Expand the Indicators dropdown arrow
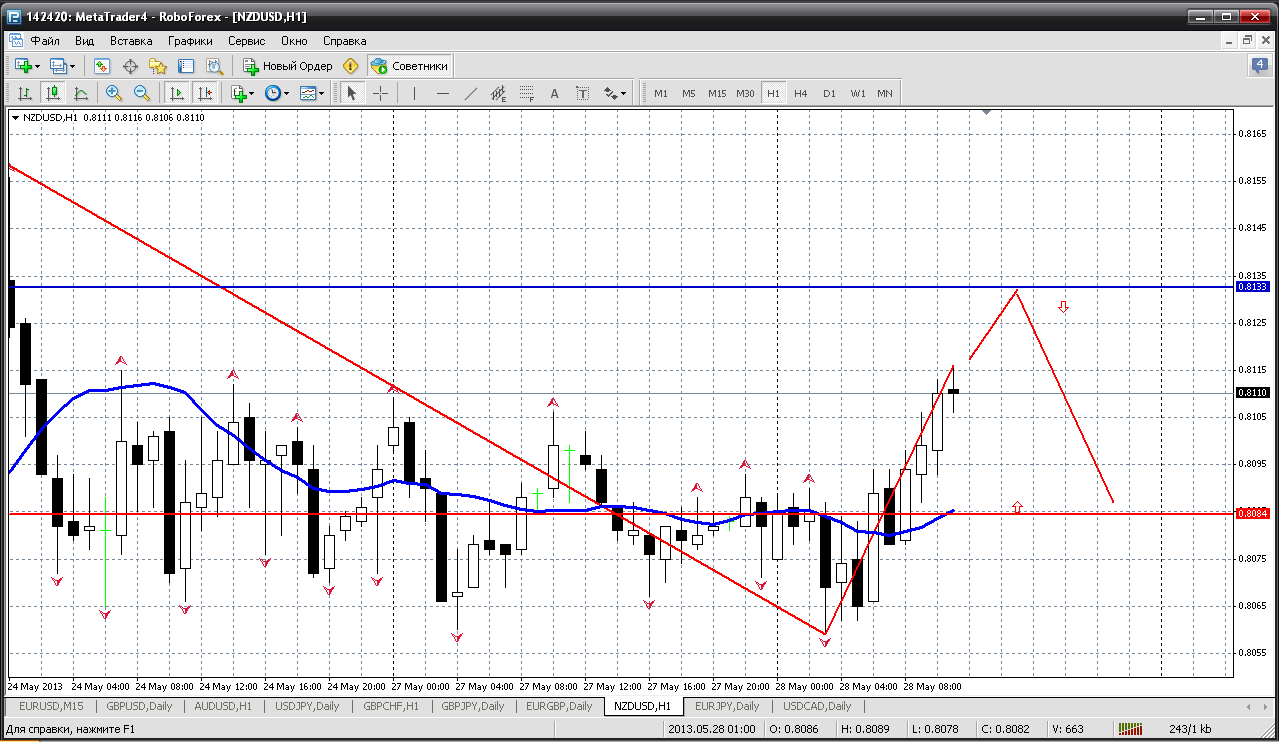The image size is (1279, 742). click(x=252, y=94)
